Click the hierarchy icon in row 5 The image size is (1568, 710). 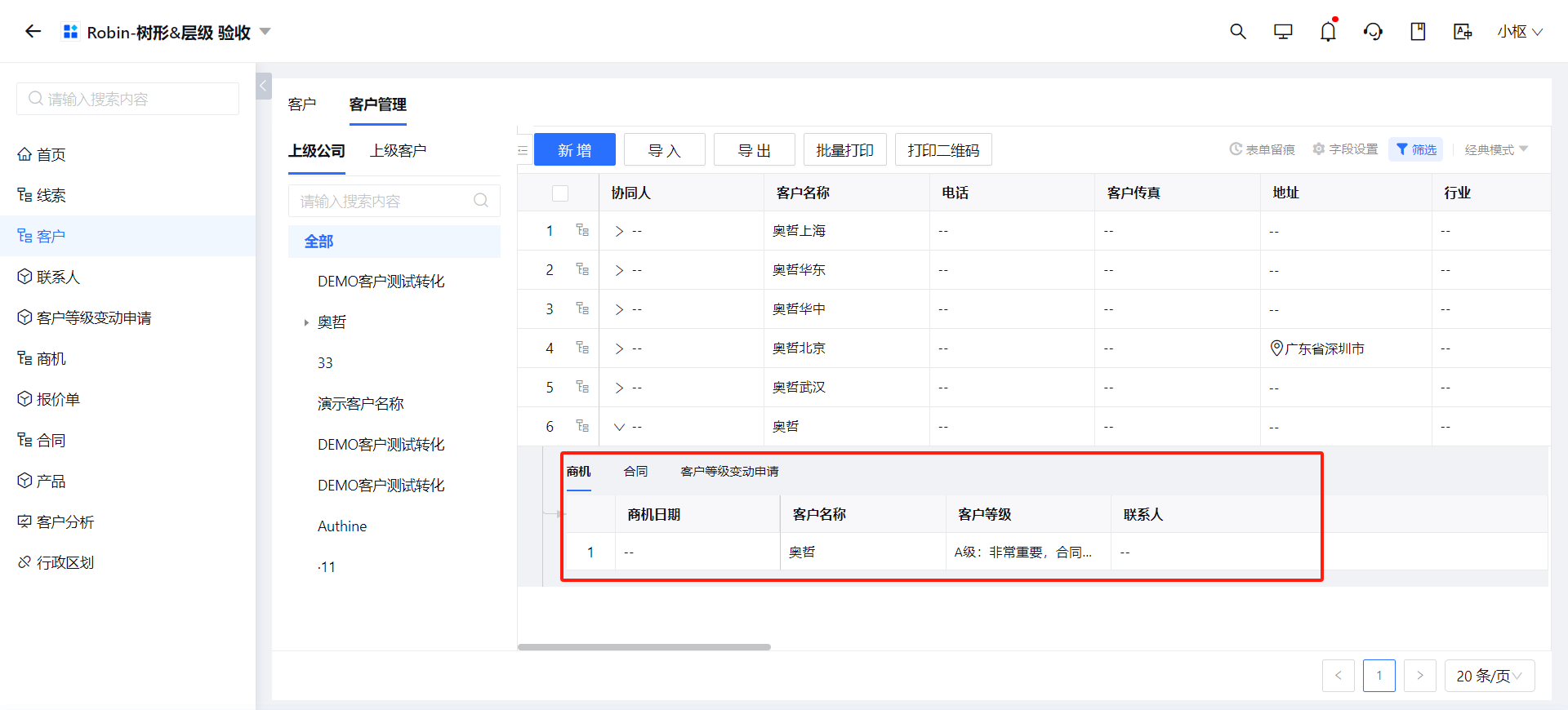pyautogui.click(x=582, y=387)
